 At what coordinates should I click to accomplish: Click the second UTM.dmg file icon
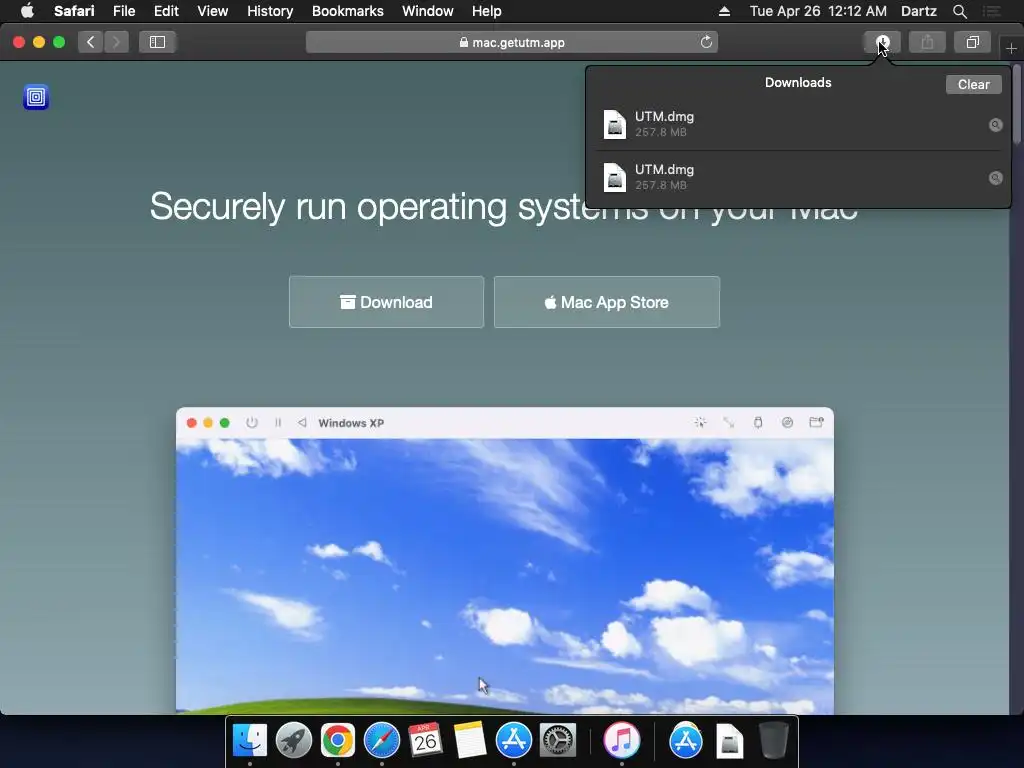tap(614, 177)
